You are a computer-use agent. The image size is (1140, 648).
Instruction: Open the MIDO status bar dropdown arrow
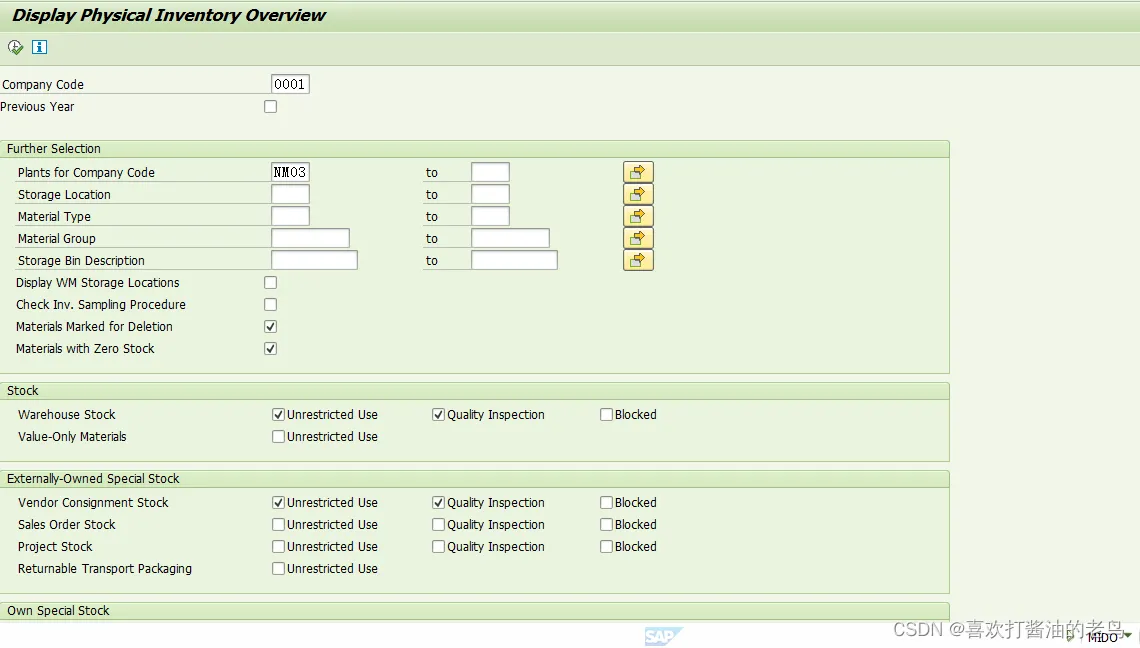point(1128,637)
